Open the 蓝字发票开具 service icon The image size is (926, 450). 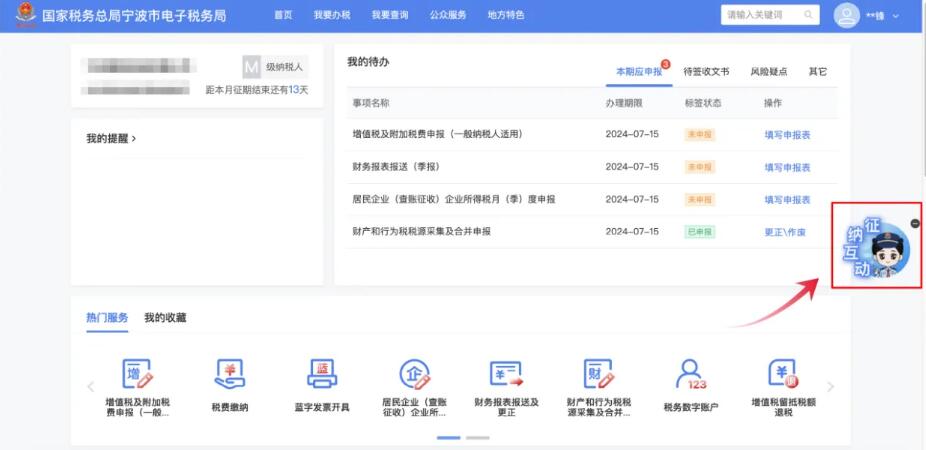(321, 375)
